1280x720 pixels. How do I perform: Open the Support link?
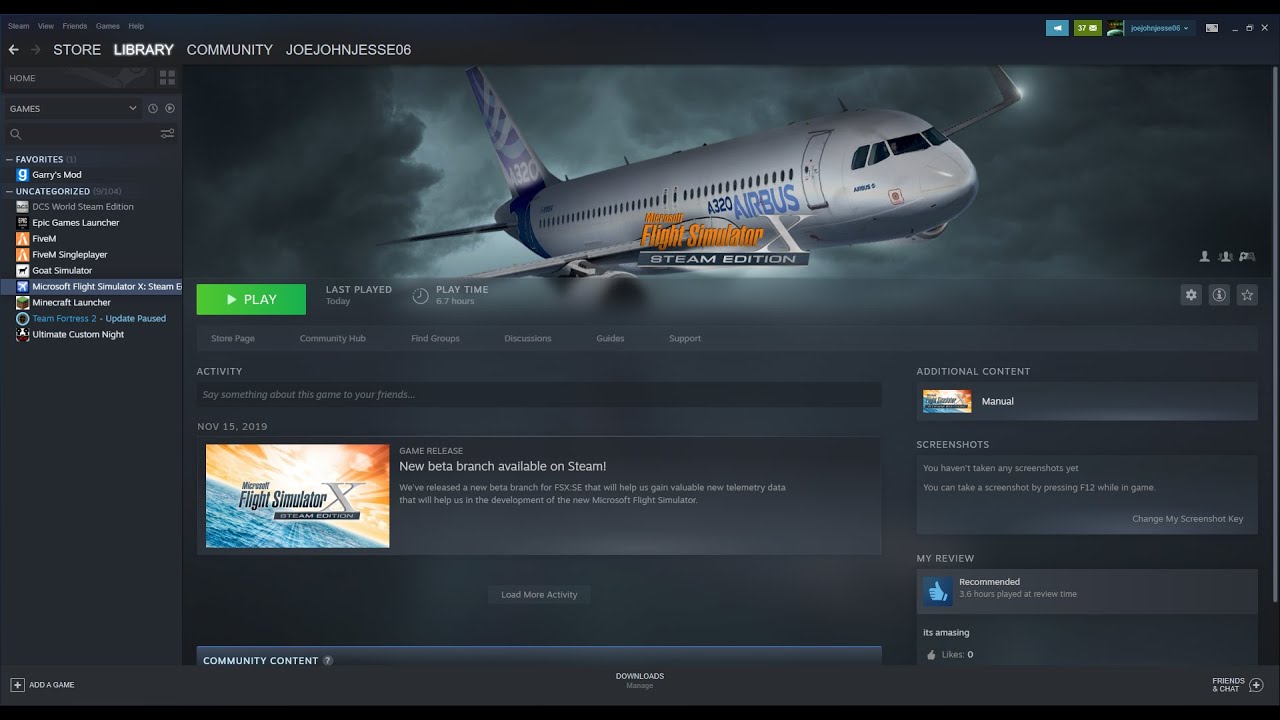pyautogui.click(x=685, y=338)
